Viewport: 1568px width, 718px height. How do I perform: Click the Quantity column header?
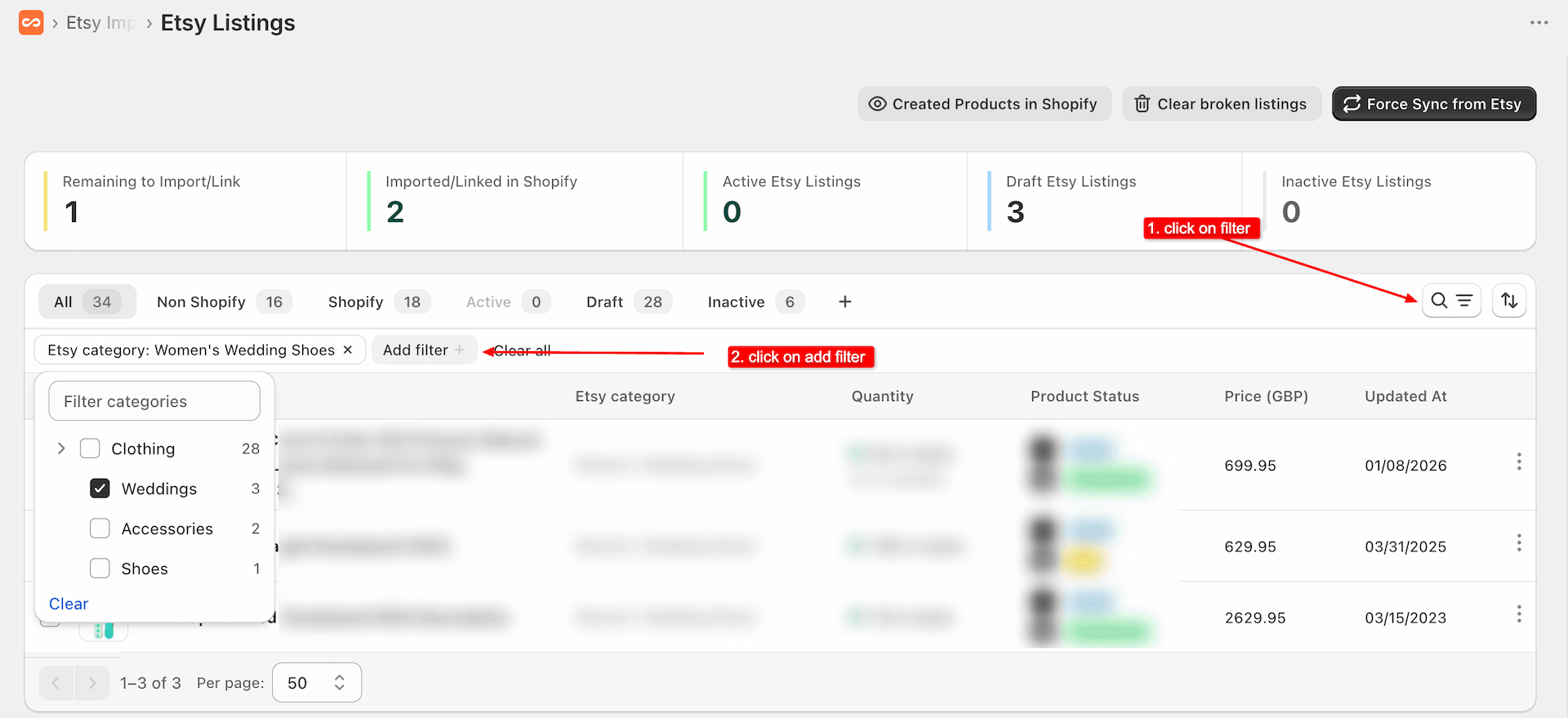coord(882,396)
